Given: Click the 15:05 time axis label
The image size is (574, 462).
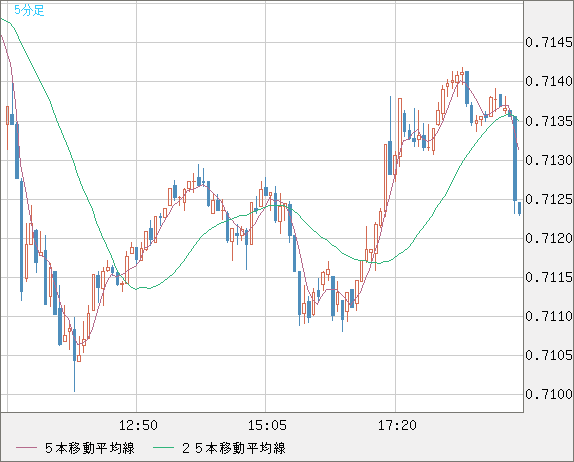Looking at the screenshot, I should [x=267, y=425].
